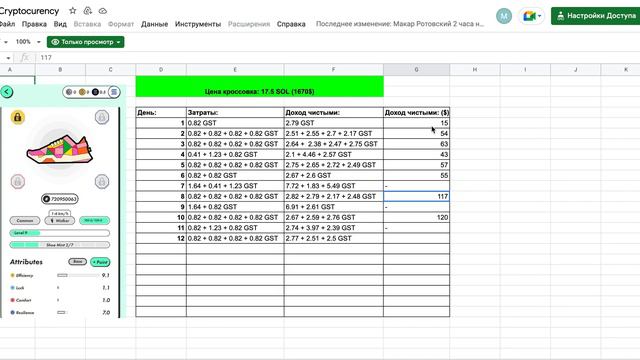Open the Инструменты menu

click(198, 24)
